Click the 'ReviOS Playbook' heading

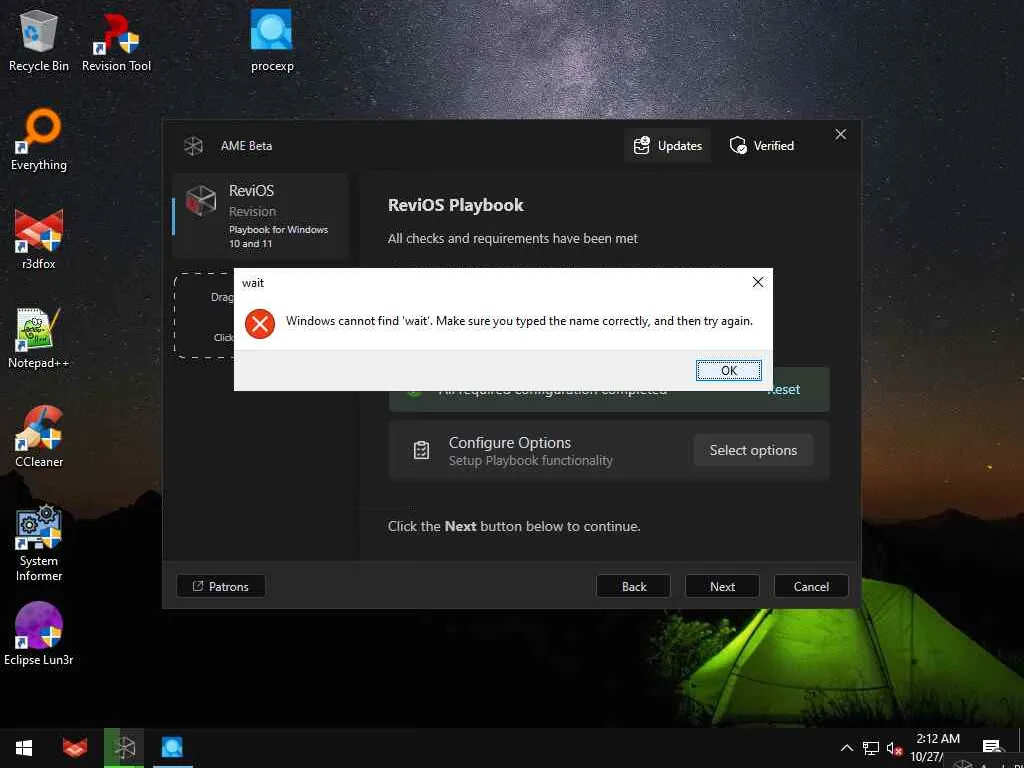pos(456,205)
